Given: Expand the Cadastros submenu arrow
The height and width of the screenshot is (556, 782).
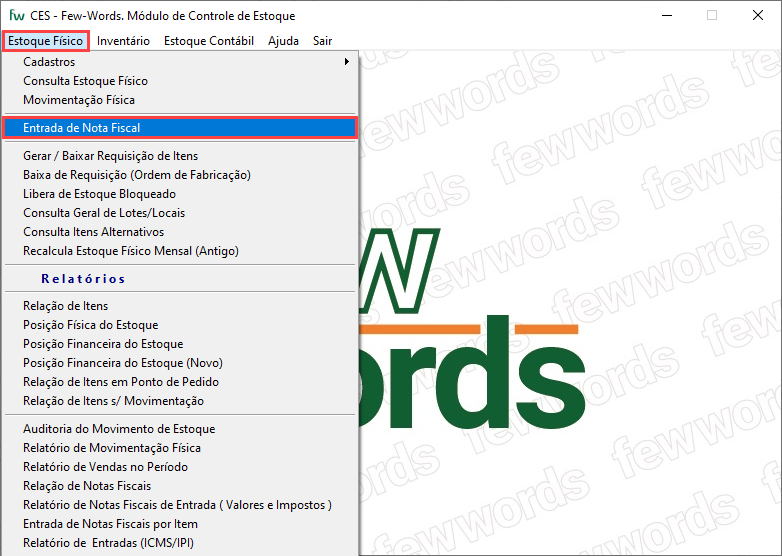Looking at the screenshot, I should point(346,62).
